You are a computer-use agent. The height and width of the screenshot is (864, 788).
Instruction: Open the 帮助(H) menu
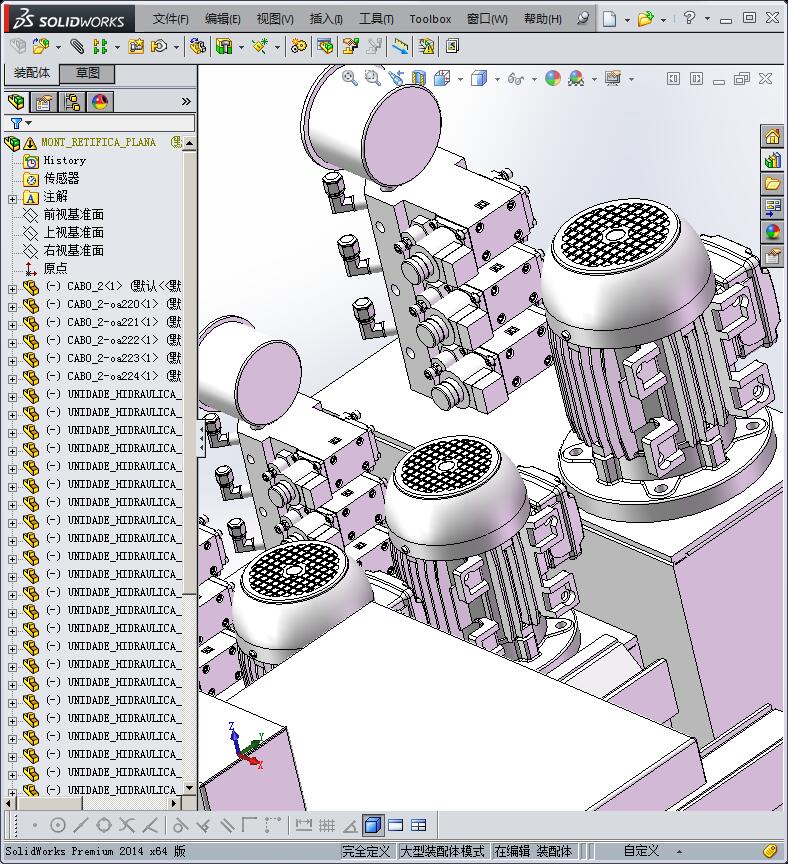[x=543, y=19]
